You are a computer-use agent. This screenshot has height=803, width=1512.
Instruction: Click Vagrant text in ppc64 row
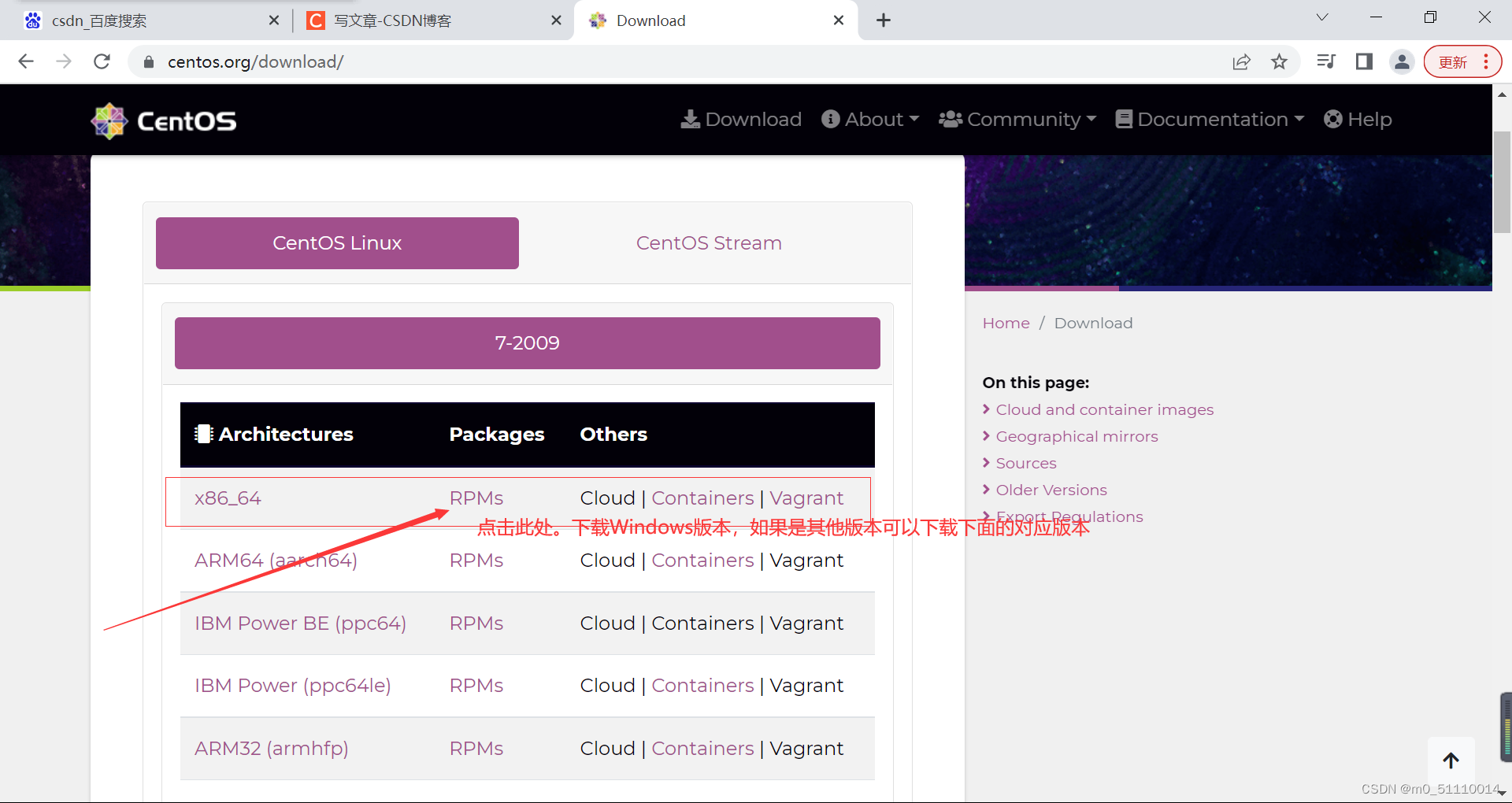(x=806, y=624)
